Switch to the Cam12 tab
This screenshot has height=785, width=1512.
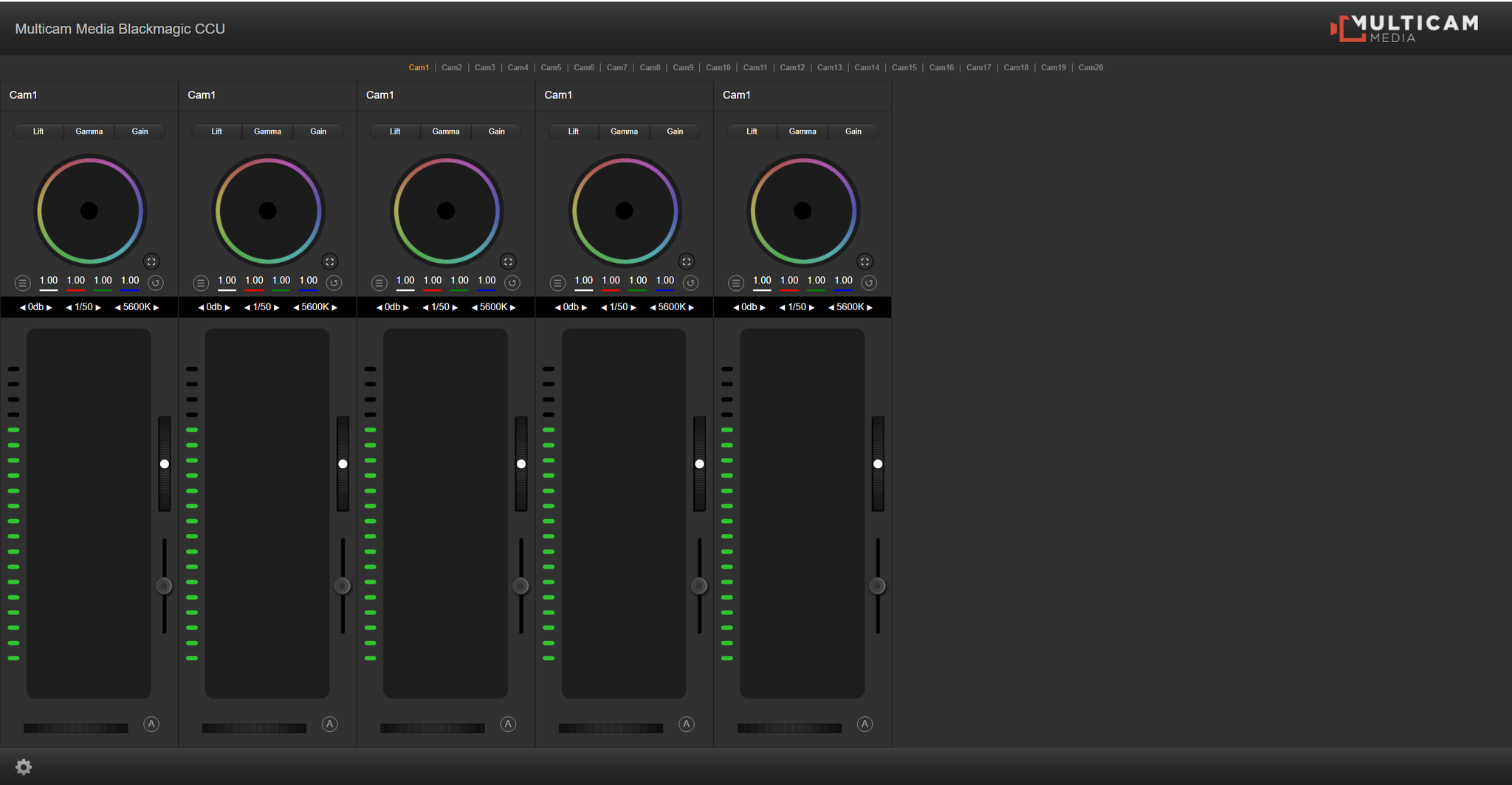click(792, 67)
